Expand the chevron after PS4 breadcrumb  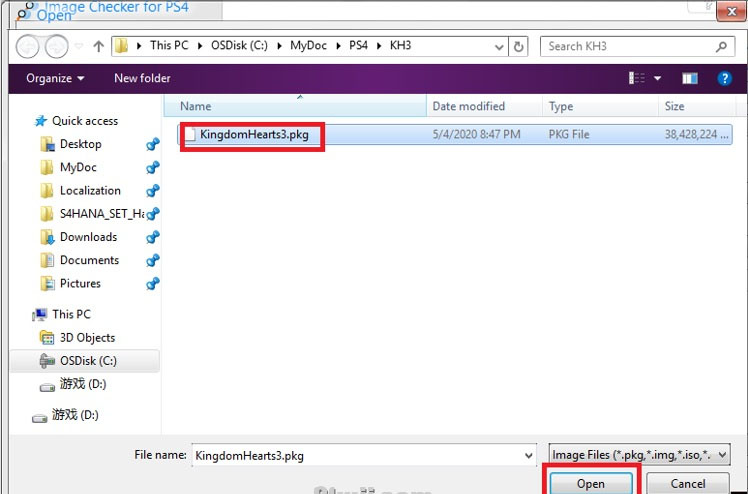(379, 46)
